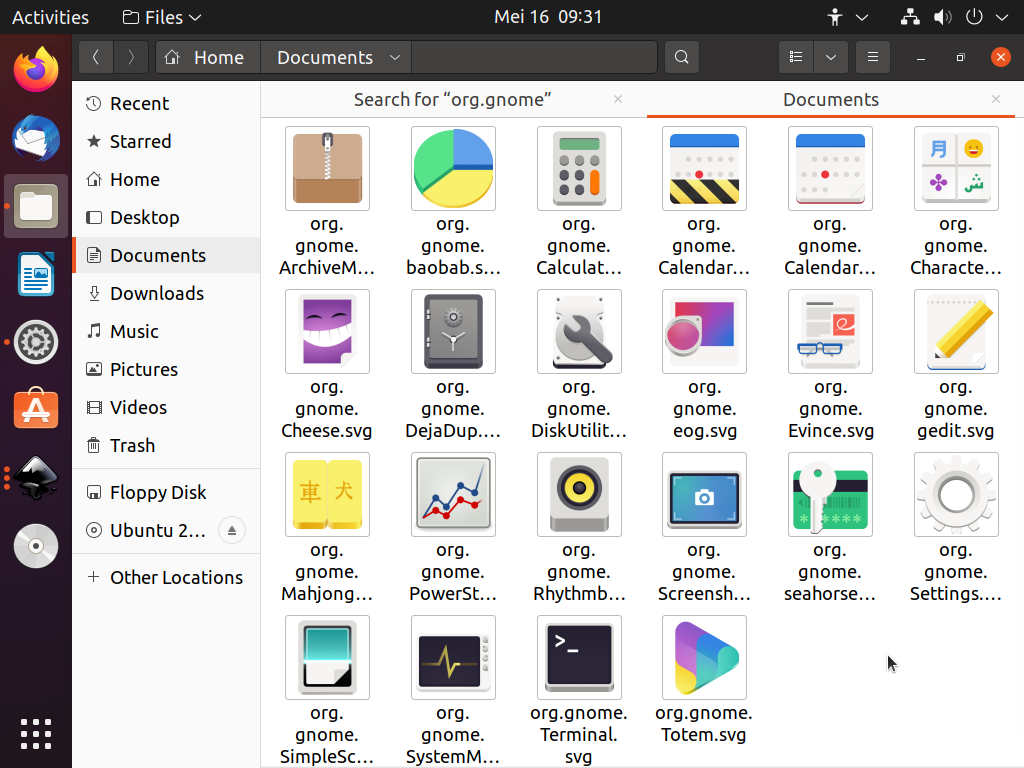Open Videos in the sidebar
Image resolution: width=1024 pixels, height=768 pixels.
tap(167, 407)
